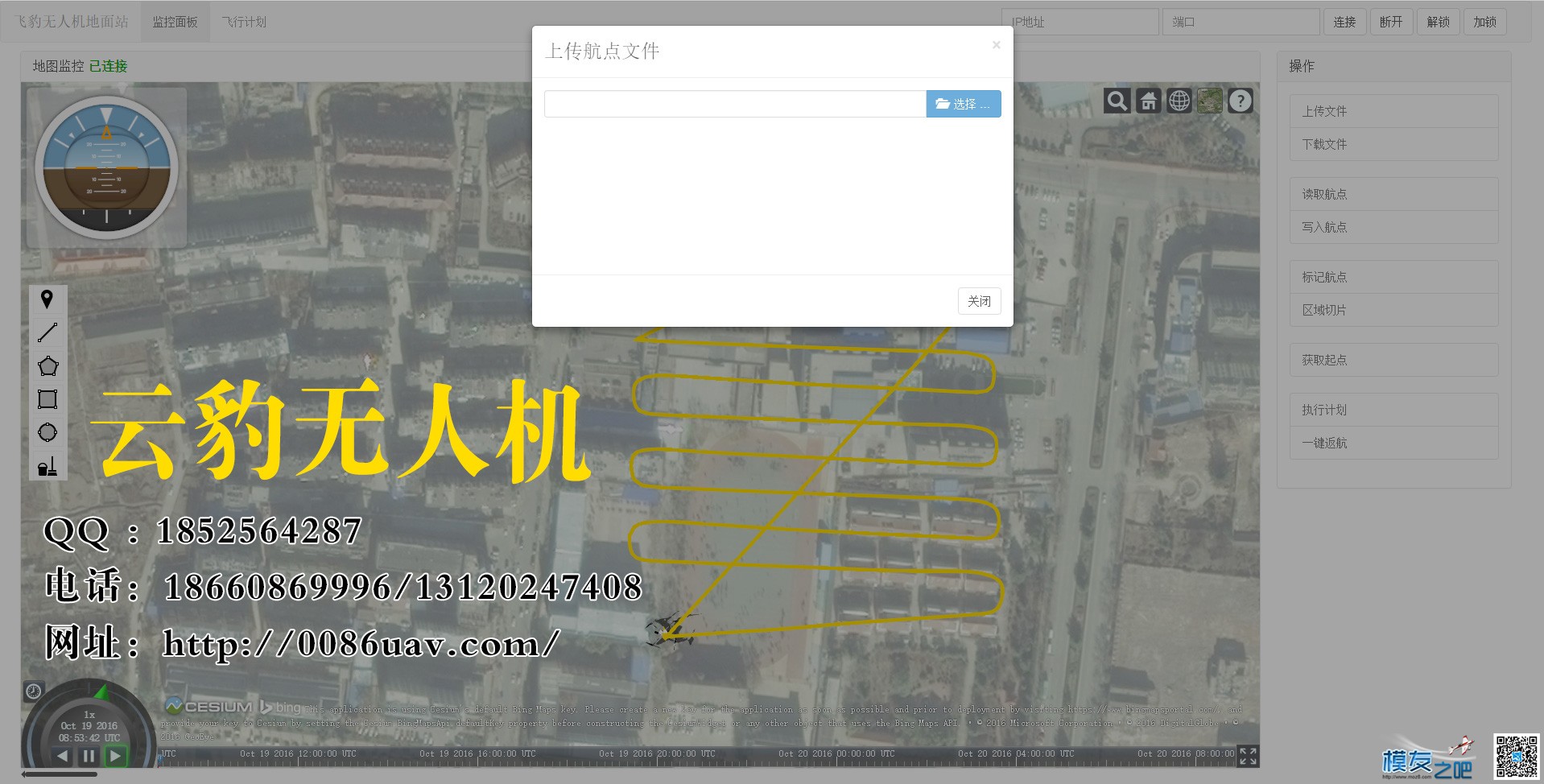Play the timeline forward
The height and width of the screenshot is (784, 1544).
pyautogui.click(x=116, y=756)
